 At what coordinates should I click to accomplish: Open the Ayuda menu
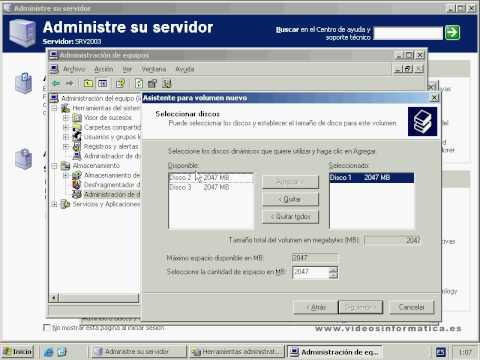[185, 69]
